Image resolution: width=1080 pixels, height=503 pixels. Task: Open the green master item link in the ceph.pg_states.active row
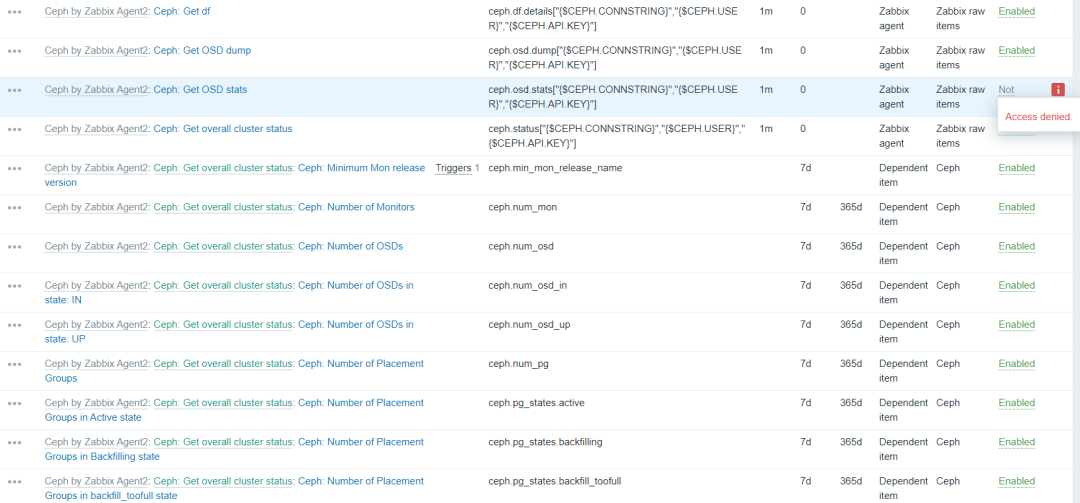[x=223, y=402]
